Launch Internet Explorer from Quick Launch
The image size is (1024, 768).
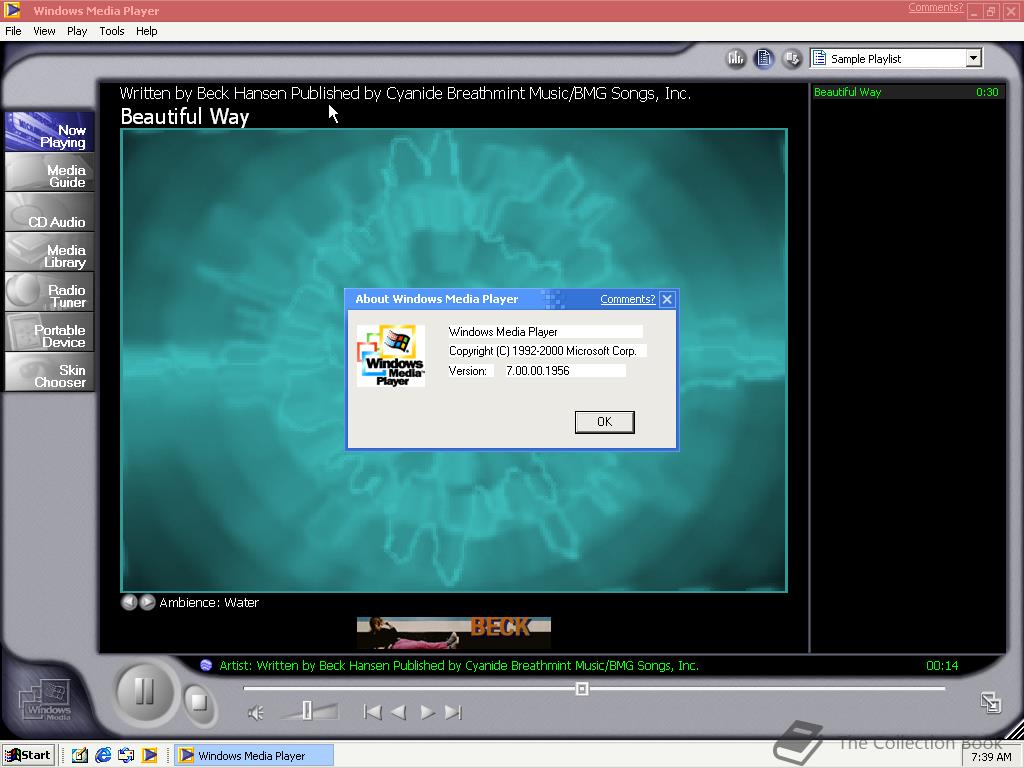point(103,756)
